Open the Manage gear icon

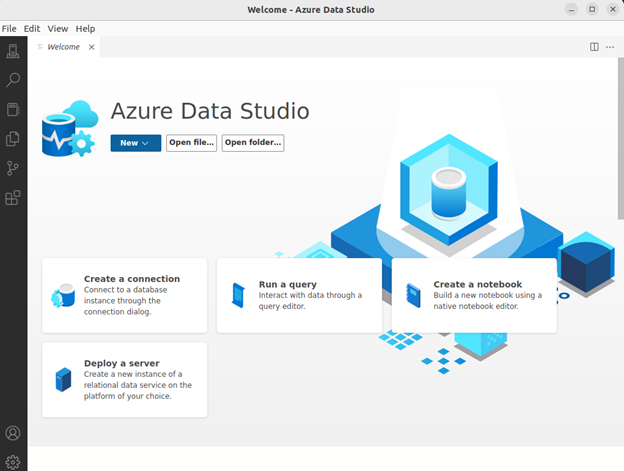(13, 462)
